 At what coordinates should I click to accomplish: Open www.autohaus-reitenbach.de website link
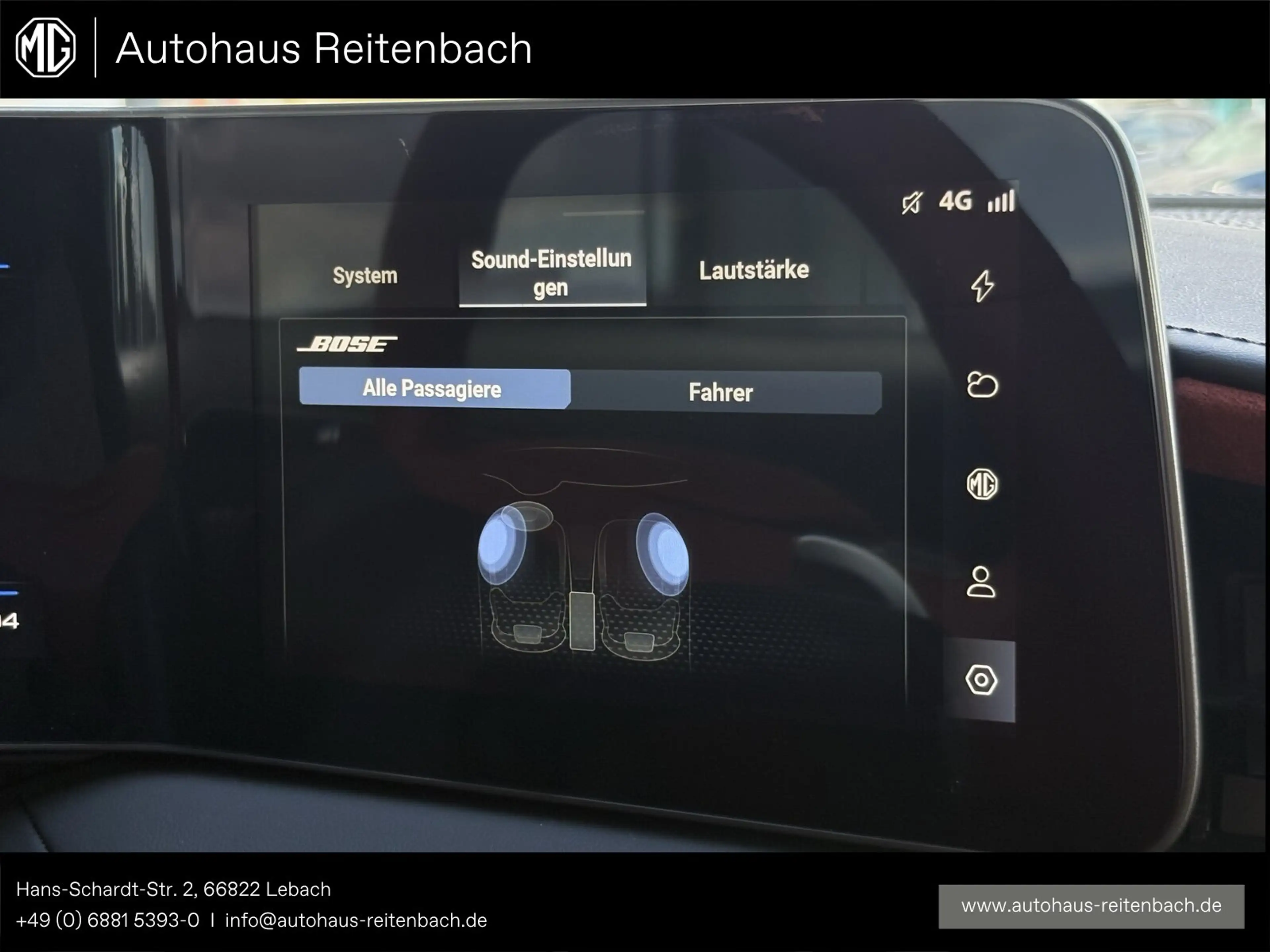[1091, 905]
